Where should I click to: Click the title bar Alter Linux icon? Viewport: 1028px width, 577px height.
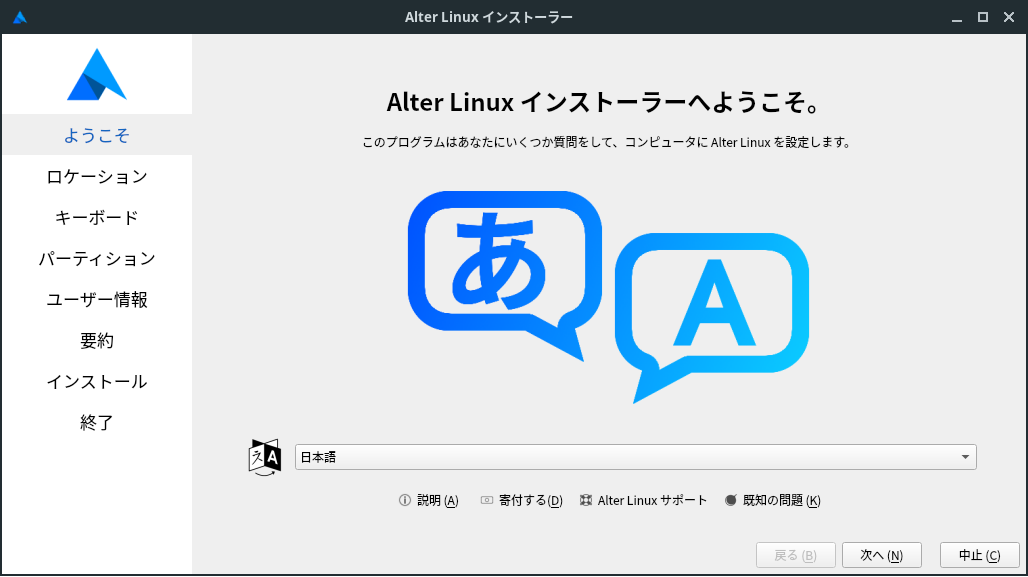(20, 17)
